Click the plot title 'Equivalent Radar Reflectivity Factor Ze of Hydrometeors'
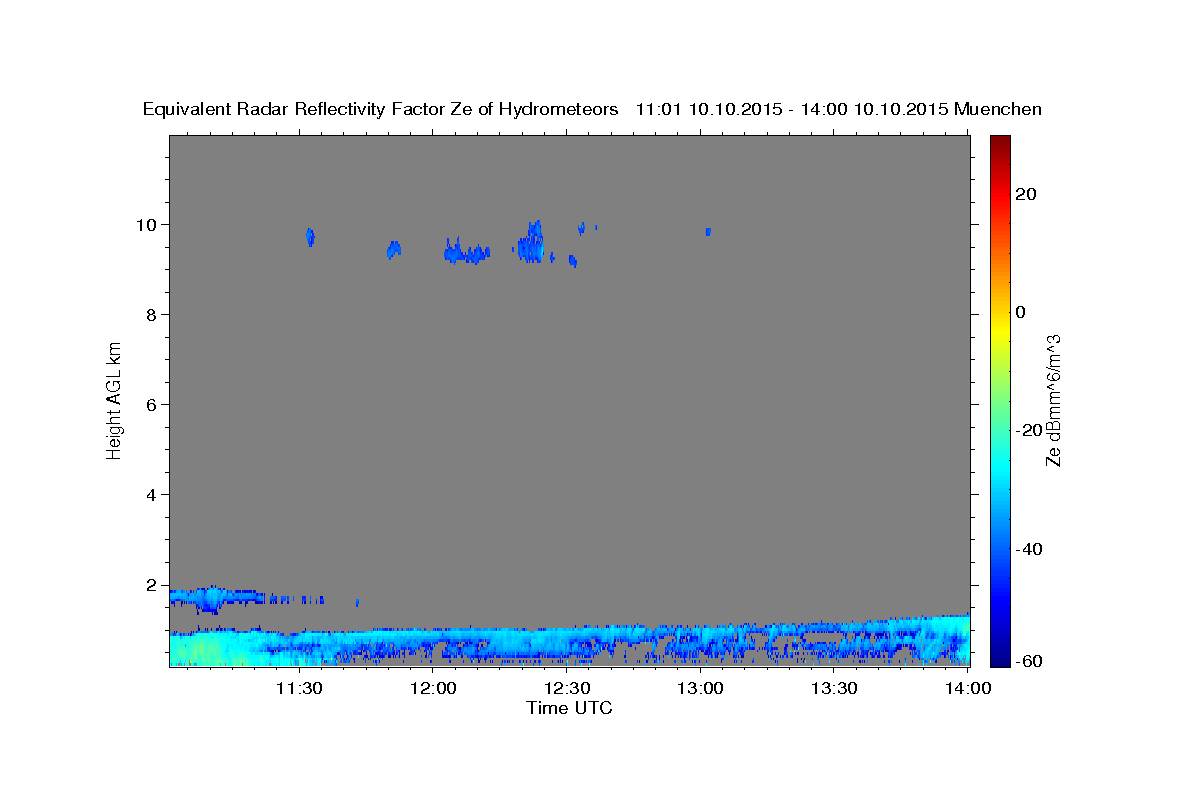Image resolution: width=1200 pixels, height=800 pixels. coord(381,110)
